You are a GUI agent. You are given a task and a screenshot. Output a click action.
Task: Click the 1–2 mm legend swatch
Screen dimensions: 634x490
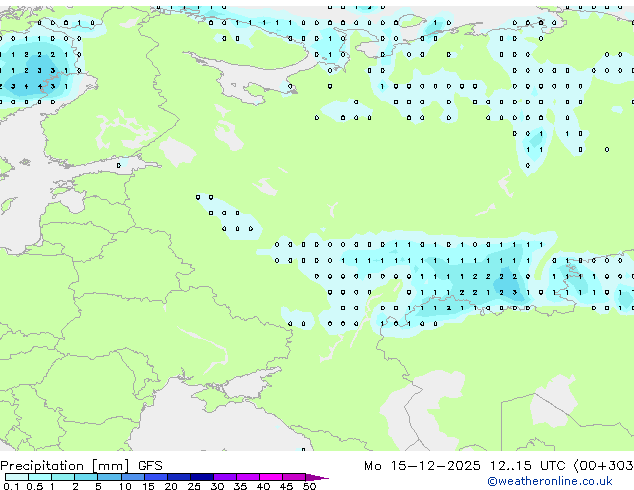63,477
